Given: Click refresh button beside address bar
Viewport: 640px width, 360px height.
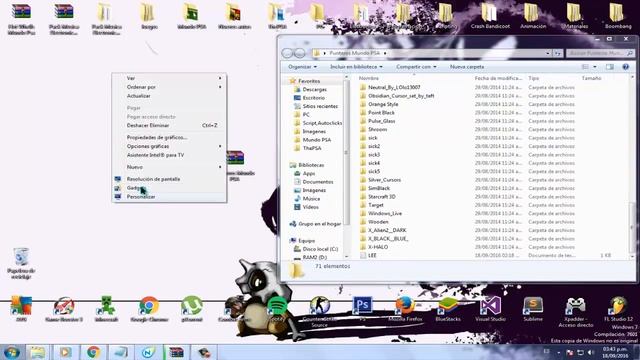Looking at the screenshot, I should pyautogui.click(x=558, y=53).
